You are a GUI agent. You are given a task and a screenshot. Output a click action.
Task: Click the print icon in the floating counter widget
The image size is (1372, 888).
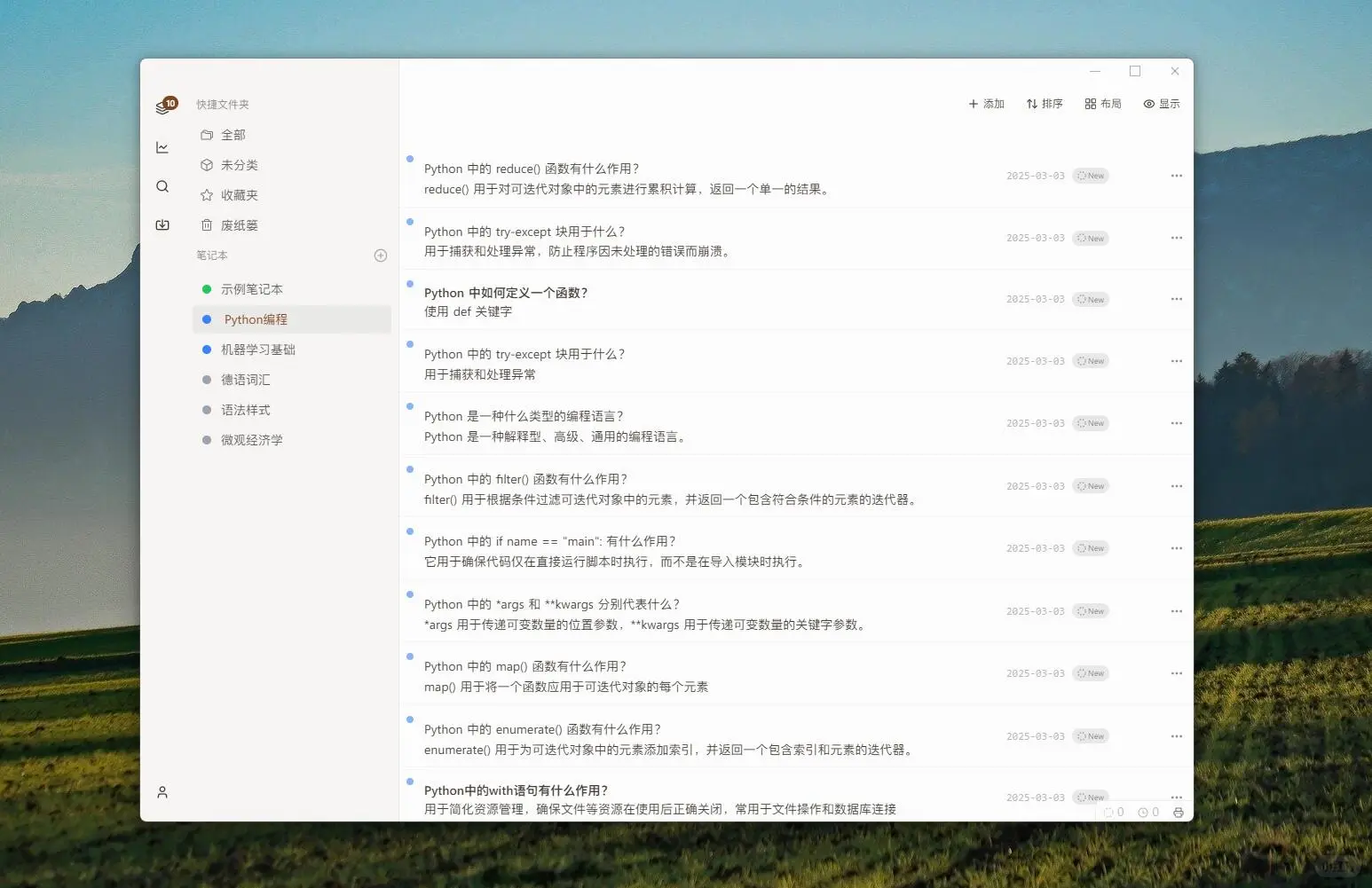pyautogui.click(x=1179, y=812)
